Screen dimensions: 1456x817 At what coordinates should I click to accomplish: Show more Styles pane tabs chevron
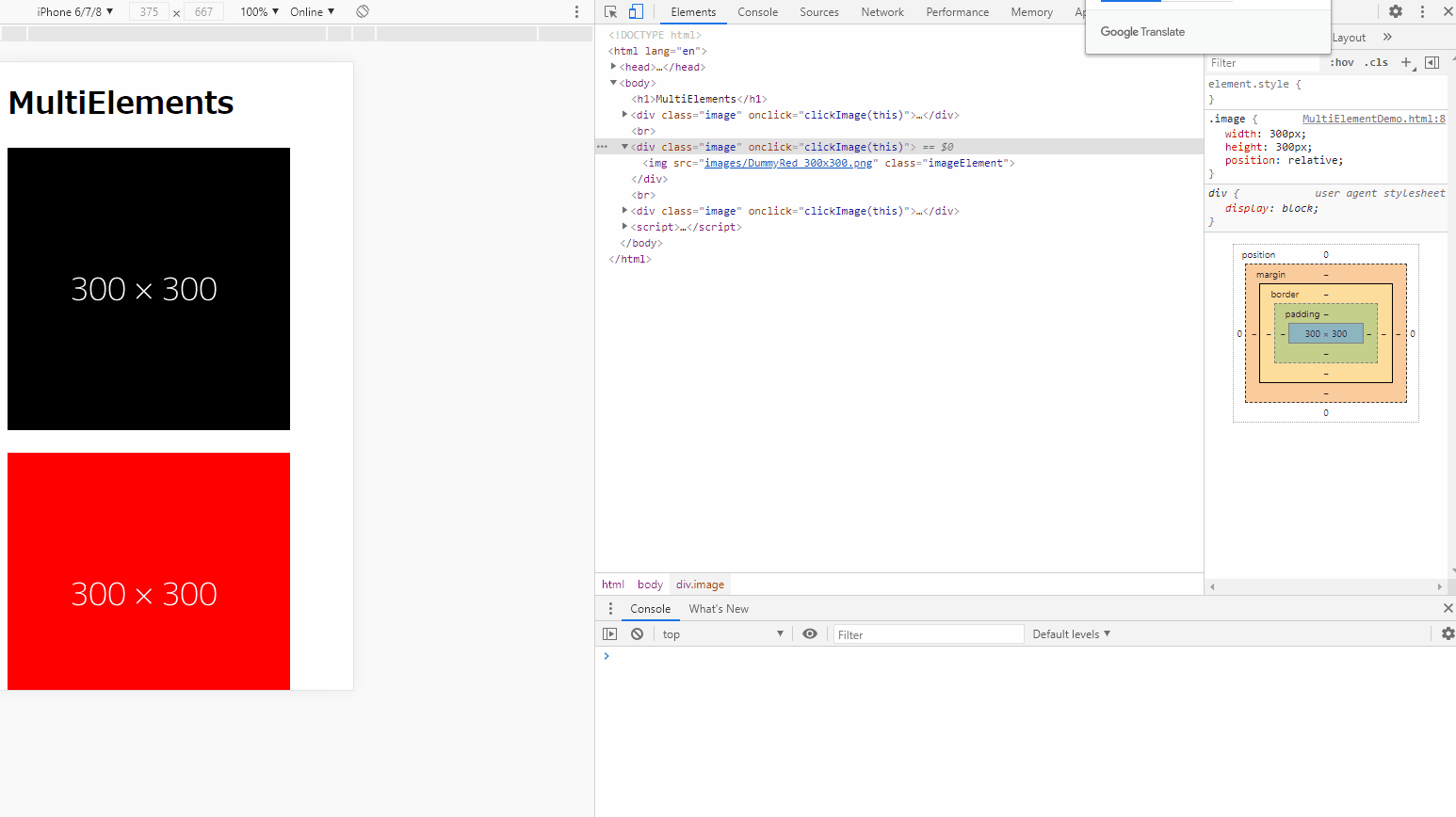1387,37
